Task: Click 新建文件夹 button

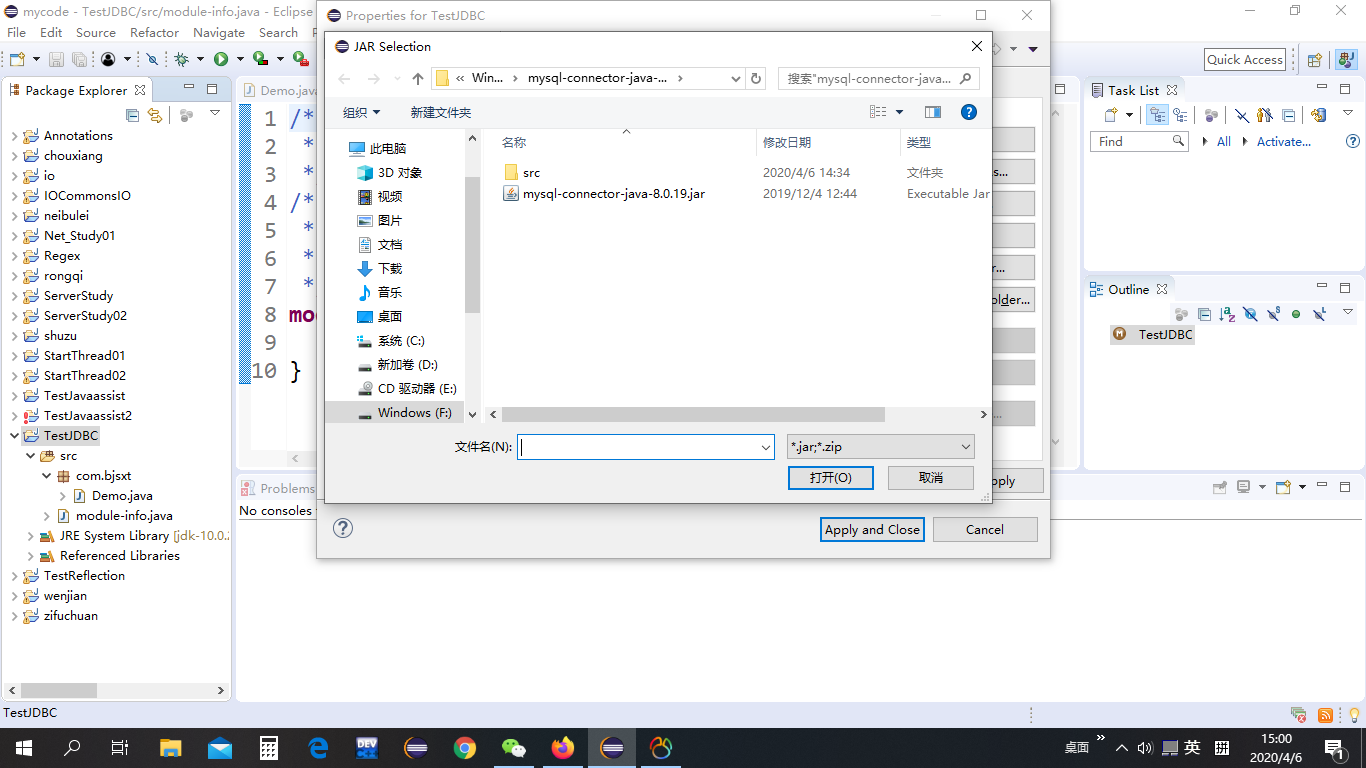Action: pos(441,113)
